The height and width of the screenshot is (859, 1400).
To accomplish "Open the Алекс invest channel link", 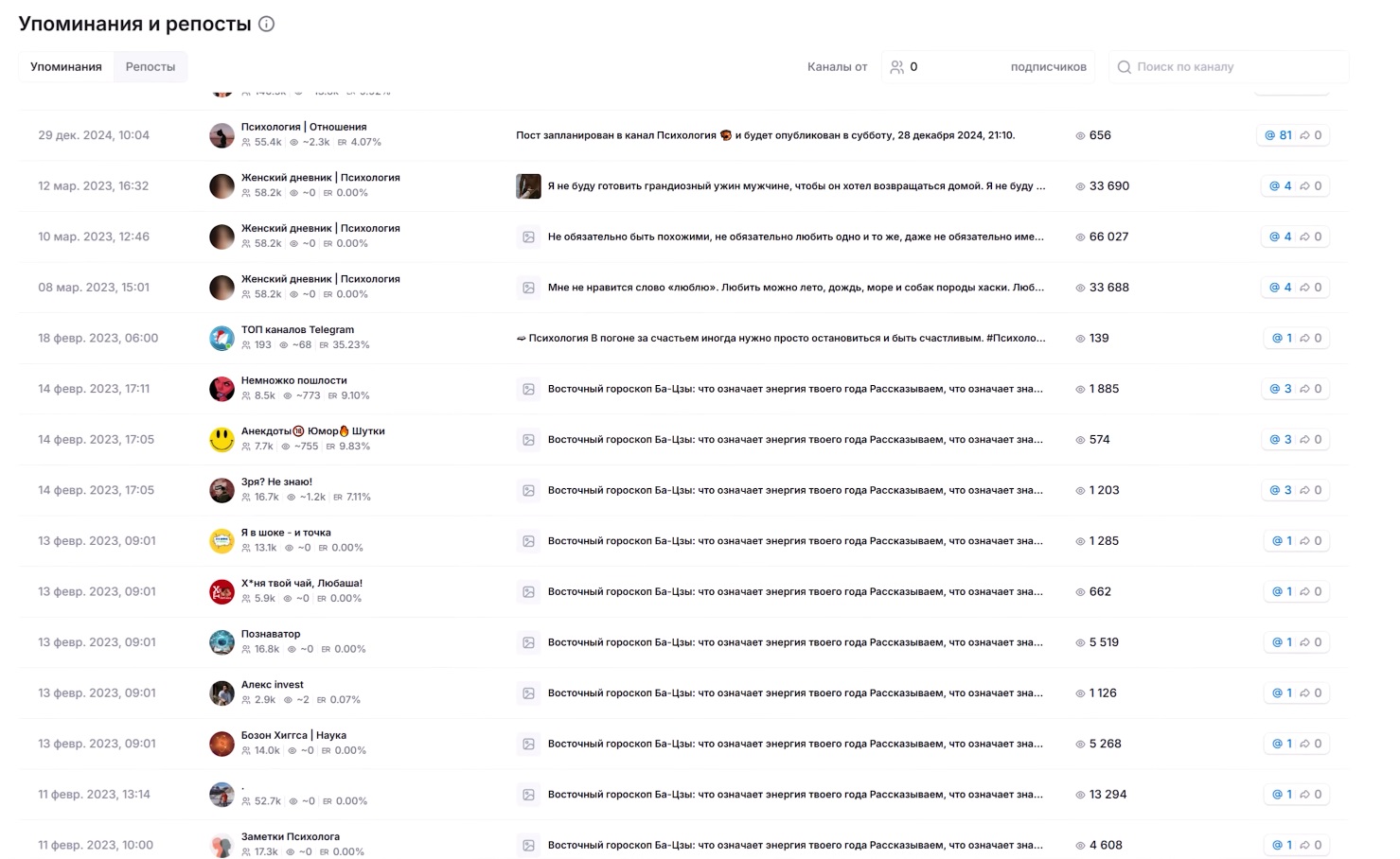I will click(273, 685).
